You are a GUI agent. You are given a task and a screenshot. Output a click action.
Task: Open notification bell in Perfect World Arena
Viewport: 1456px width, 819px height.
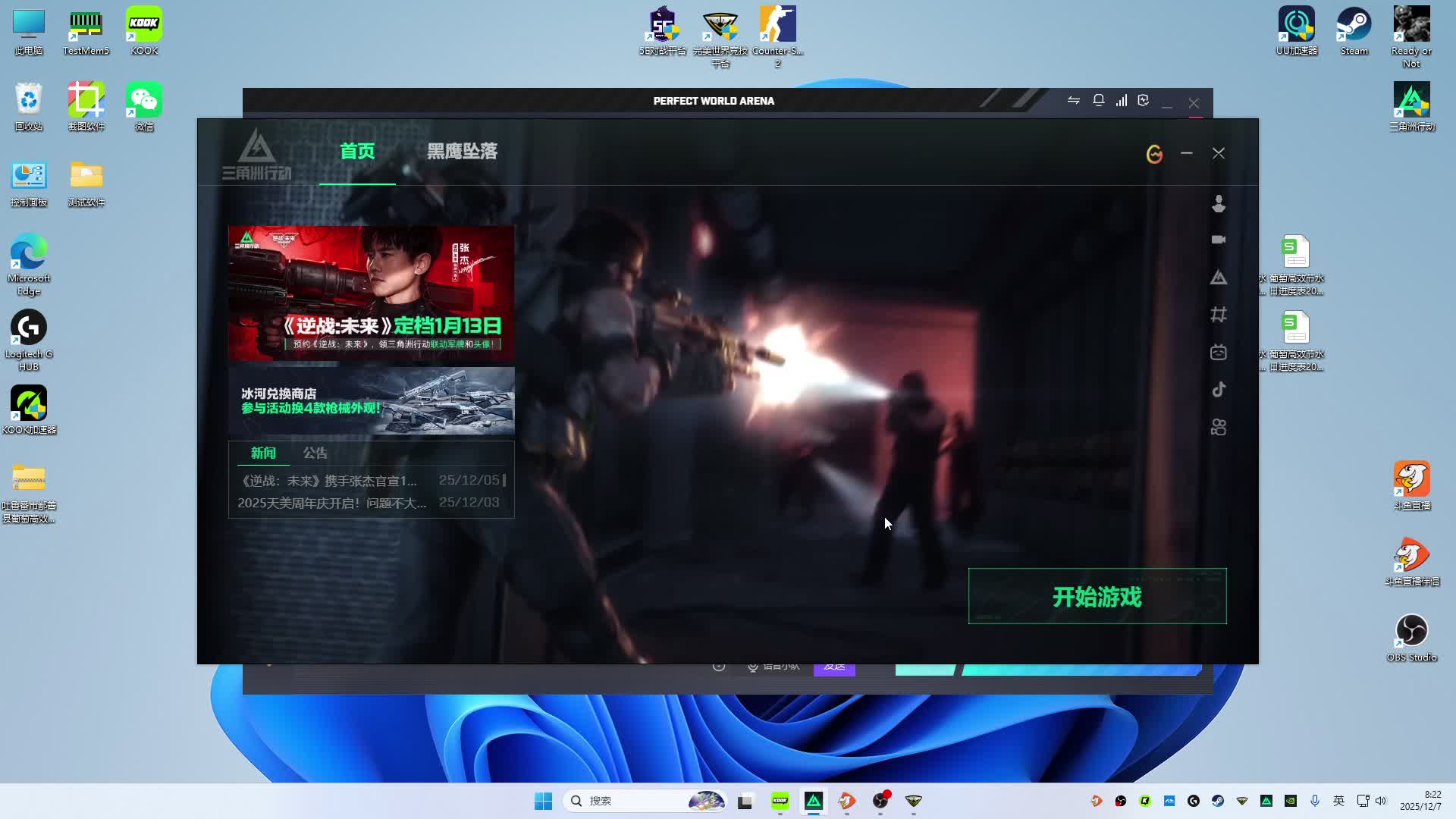1098,100
